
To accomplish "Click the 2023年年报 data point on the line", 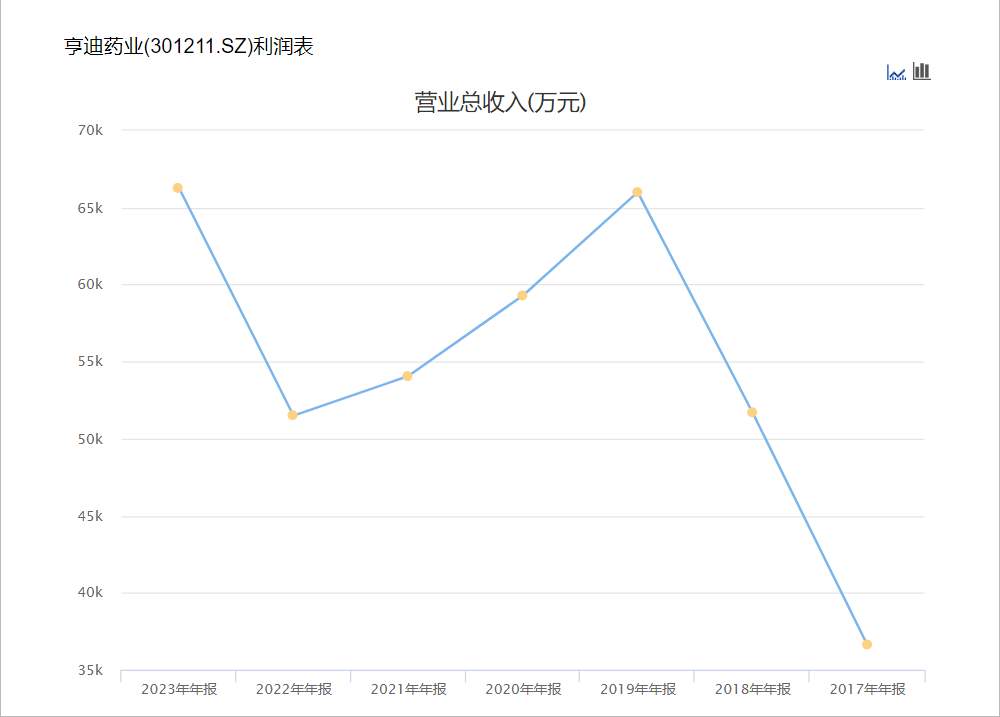I will pyautogui.click(x=178, y=188).
